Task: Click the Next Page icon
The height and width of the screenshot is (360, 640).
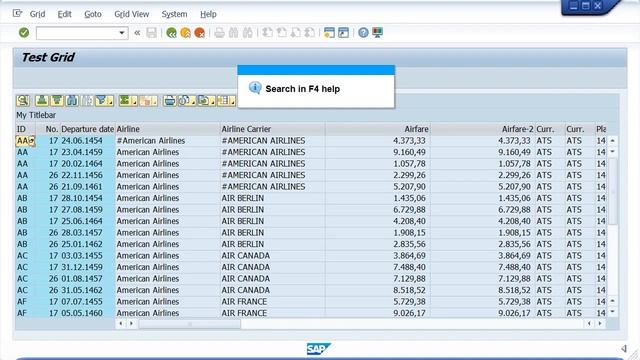Action: click(x=296, y=33)
